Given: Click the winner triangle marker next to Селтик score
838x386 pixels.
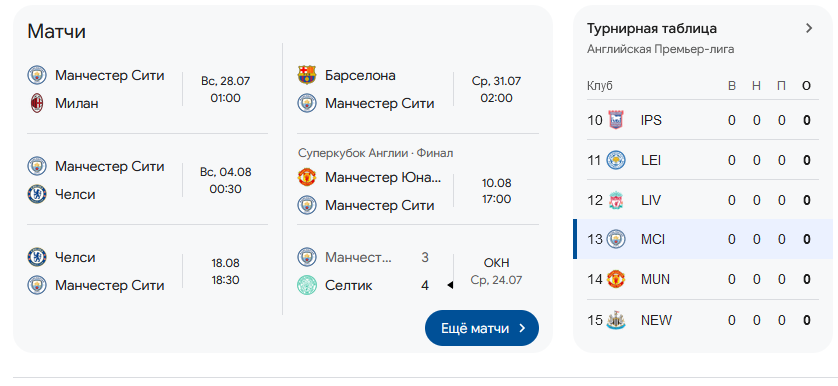Looking at the screenshot, I should pos(450,285).
